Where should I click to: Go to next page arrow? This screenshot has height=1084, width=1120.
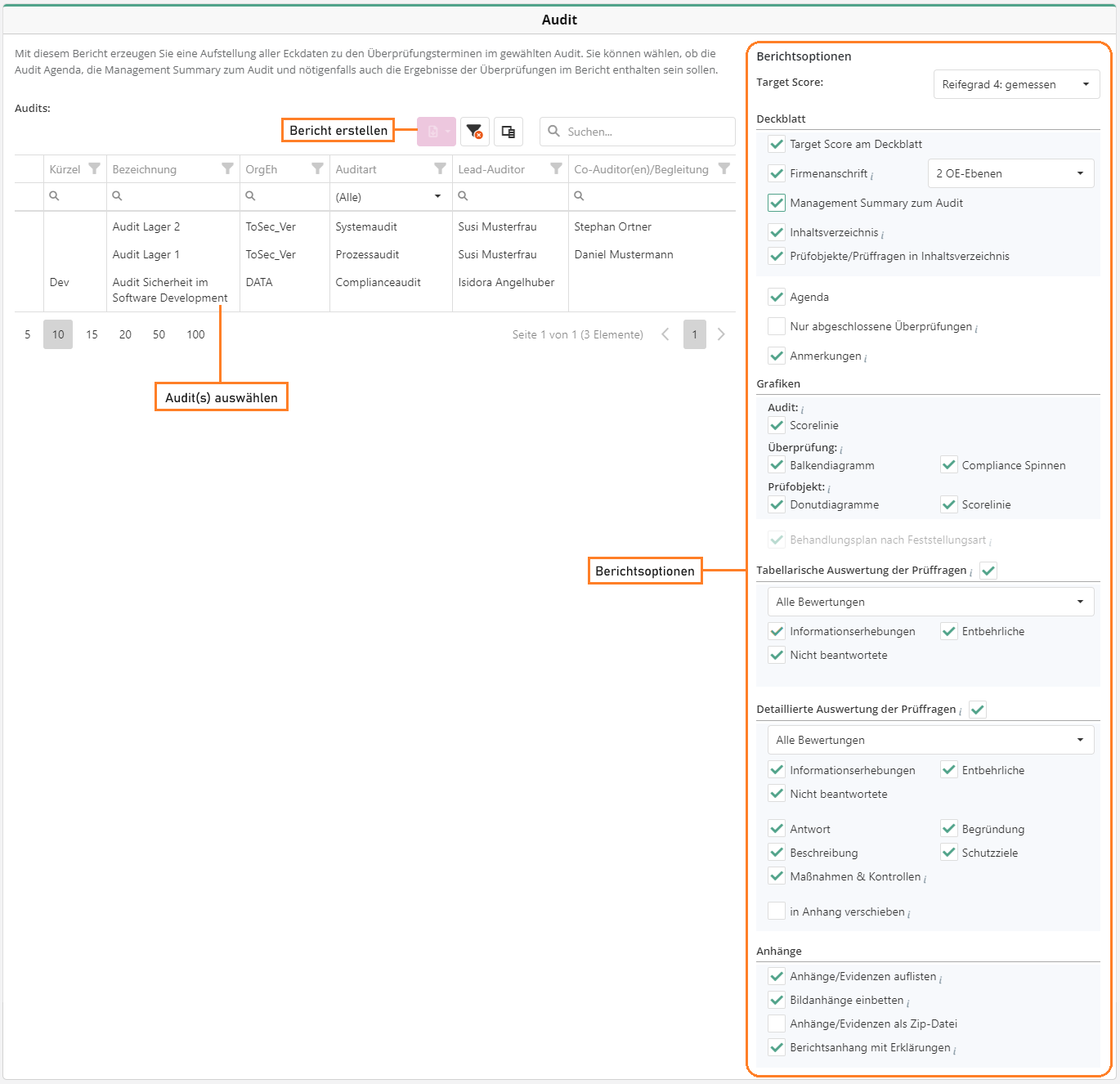(x=721, y=334)
